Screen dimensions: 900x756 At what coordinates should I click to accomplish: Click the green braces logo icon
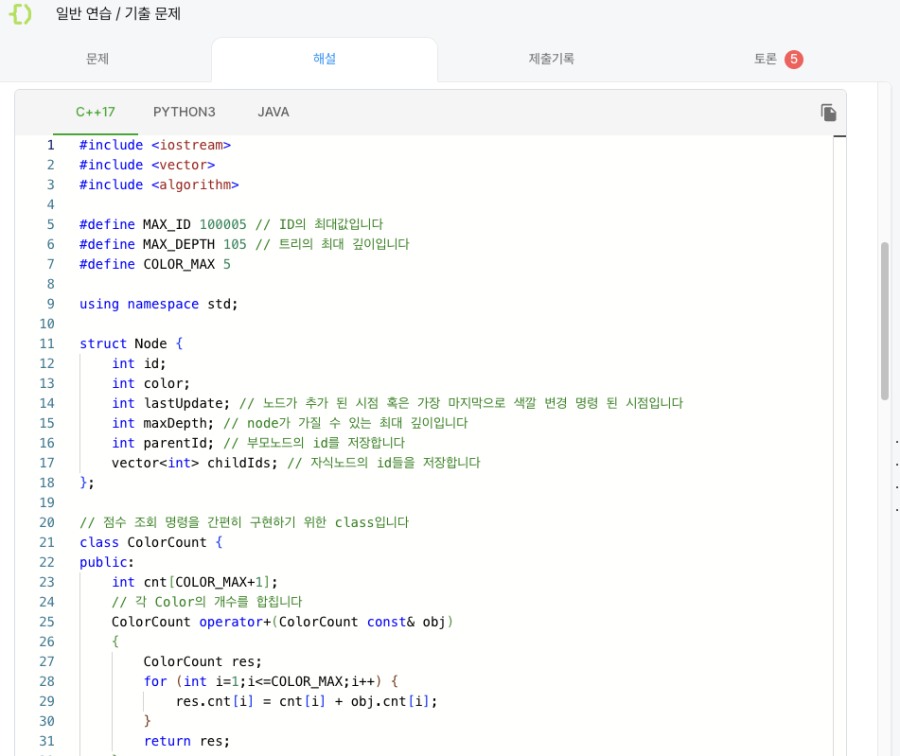click(21, 13)
